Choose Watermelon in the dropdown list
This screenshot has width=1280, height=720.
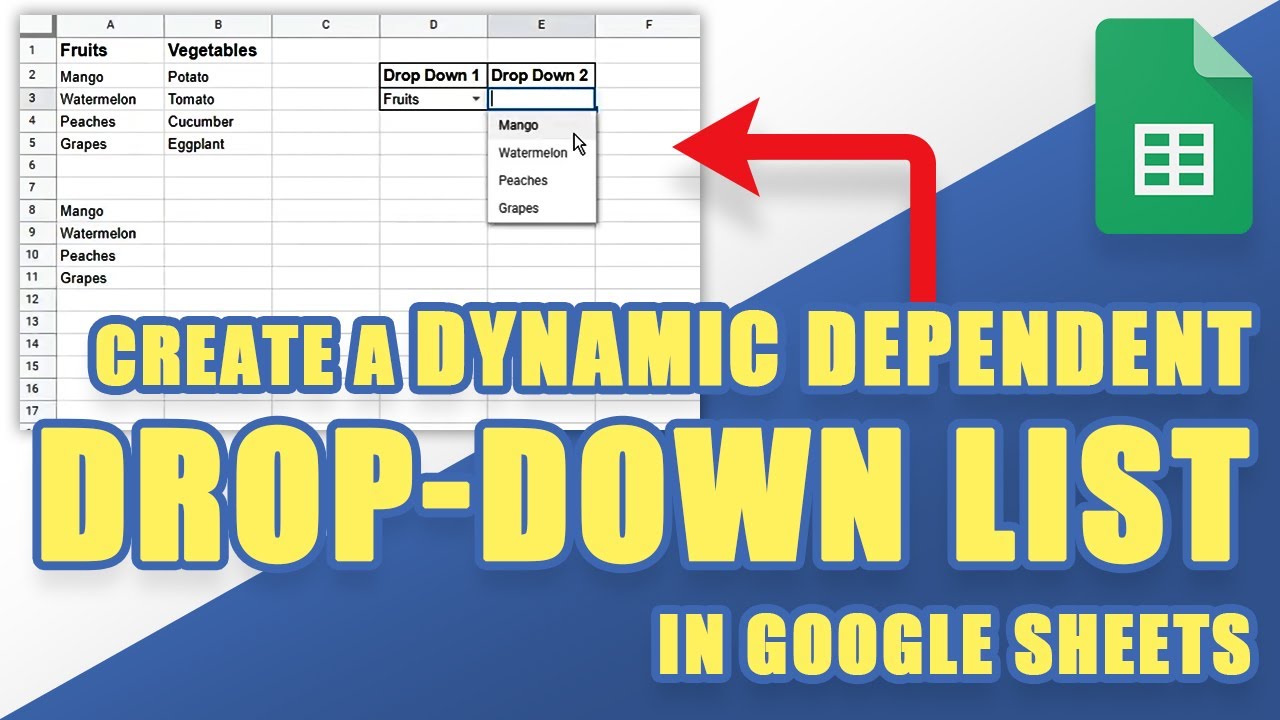tap(542, 153)
